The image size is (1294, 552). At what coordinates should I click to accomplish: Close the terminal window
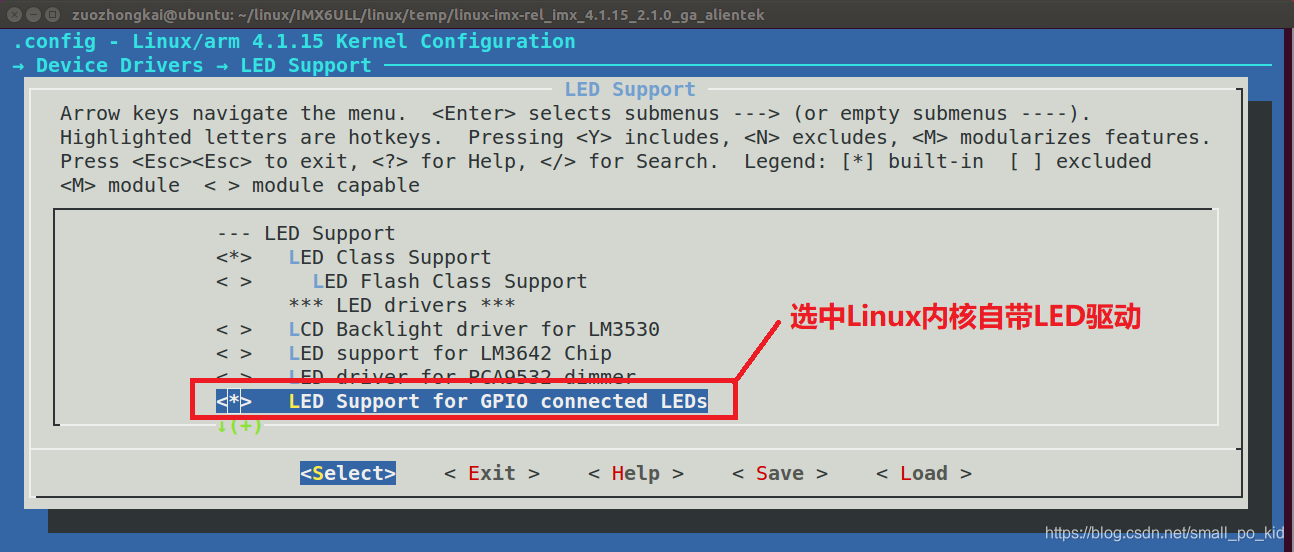[13, 15]
